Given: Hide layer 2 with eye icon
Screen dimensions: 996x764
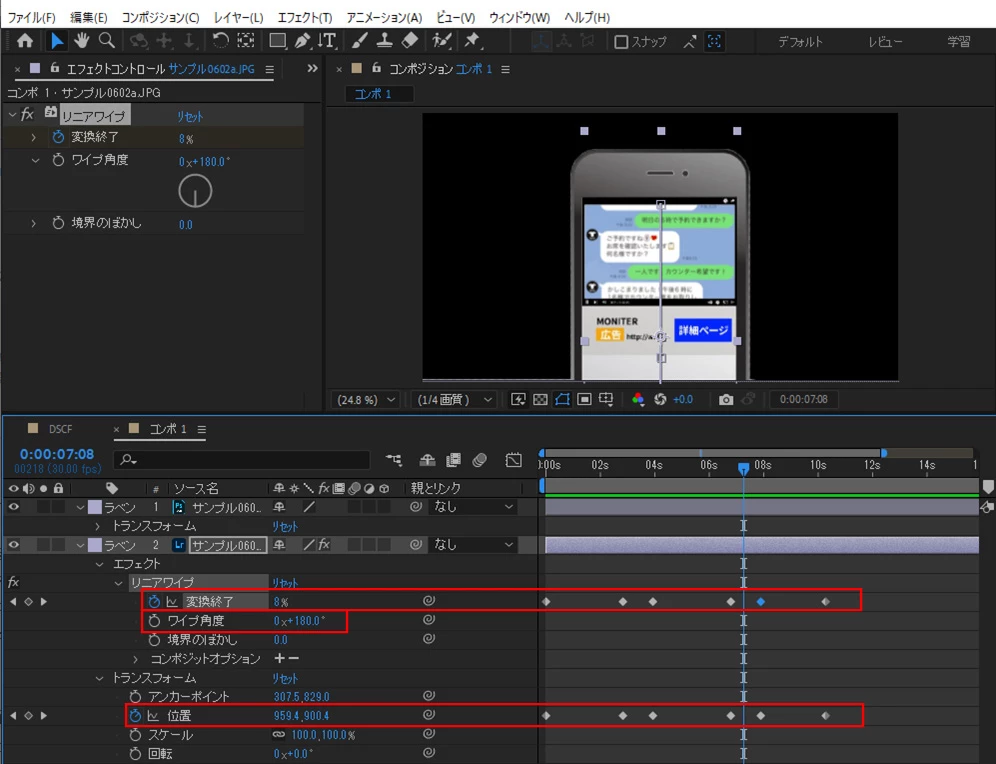Looking at the screenshot, I should (x=13, y=545).
